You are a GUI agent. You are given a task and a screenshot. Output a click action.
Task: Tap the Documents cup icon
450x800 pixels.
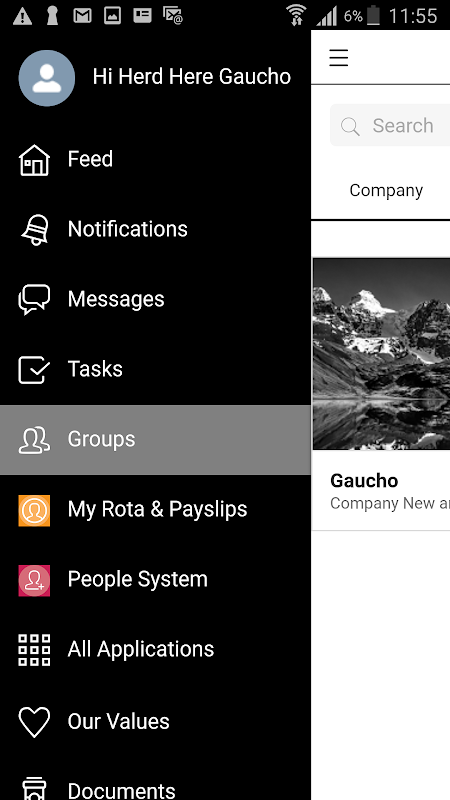pos(34,789)
